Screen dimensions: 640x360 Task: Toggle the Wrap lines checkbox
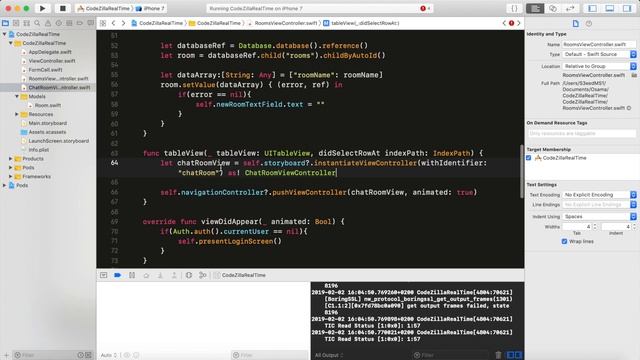564,242
